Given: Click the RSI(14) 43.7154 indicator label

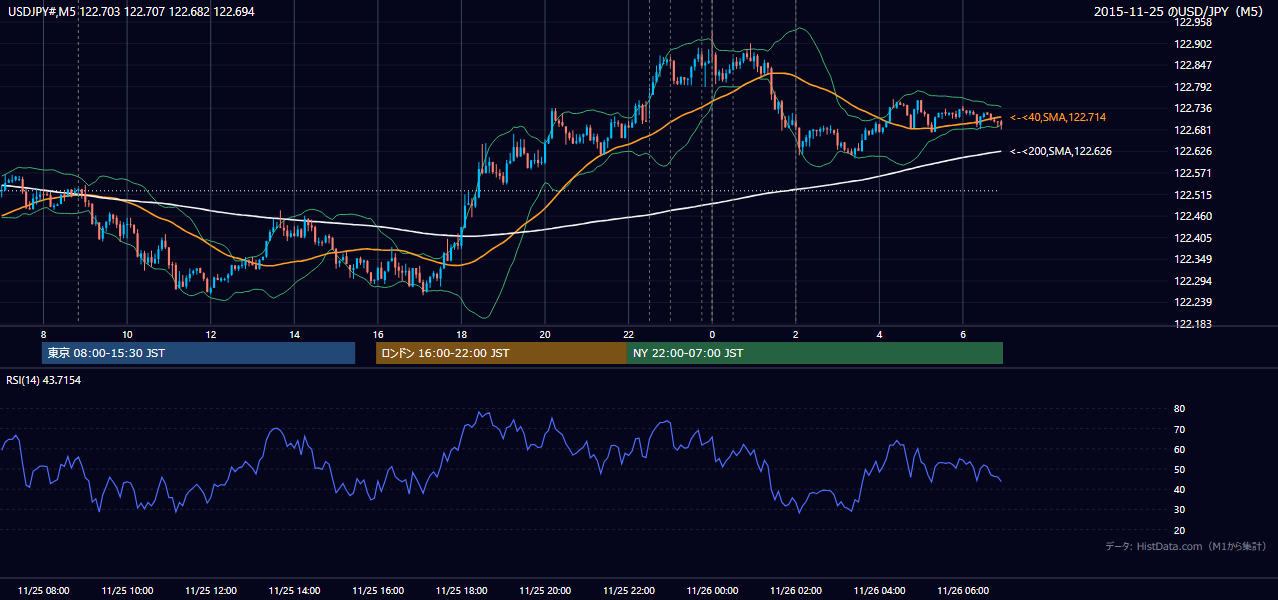Looking at the screenshot, I should (44, 380).
